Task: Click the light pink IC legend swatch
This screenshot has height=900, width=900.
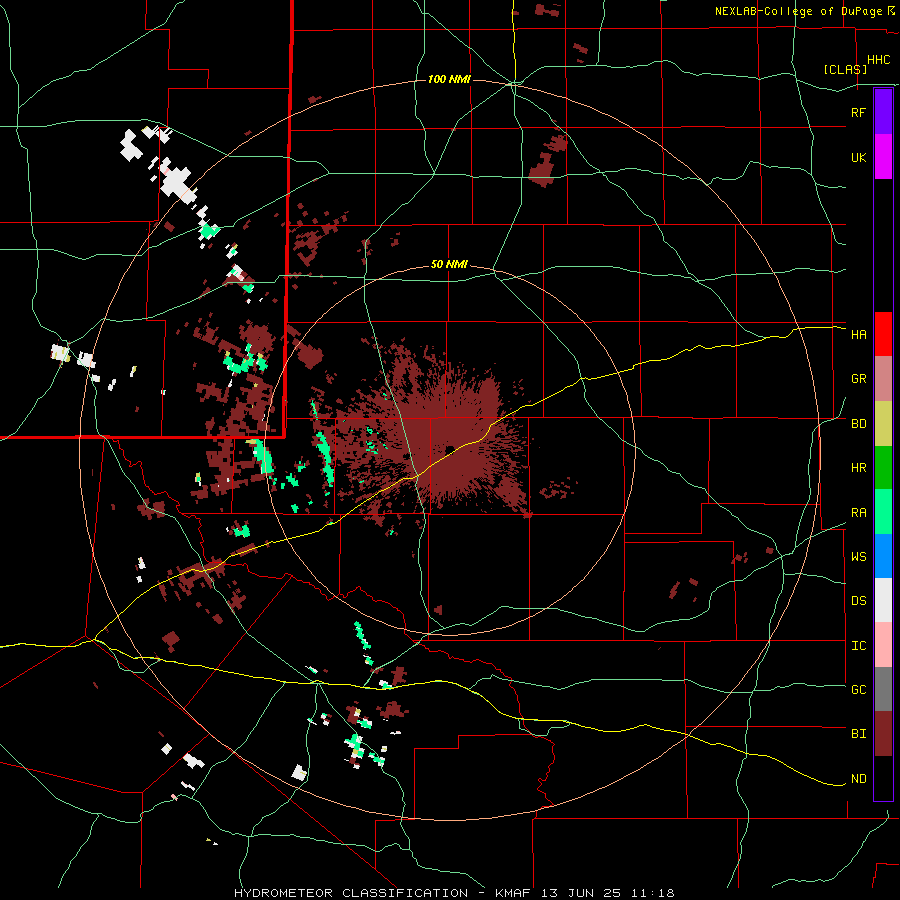Action: pos(883,645)
